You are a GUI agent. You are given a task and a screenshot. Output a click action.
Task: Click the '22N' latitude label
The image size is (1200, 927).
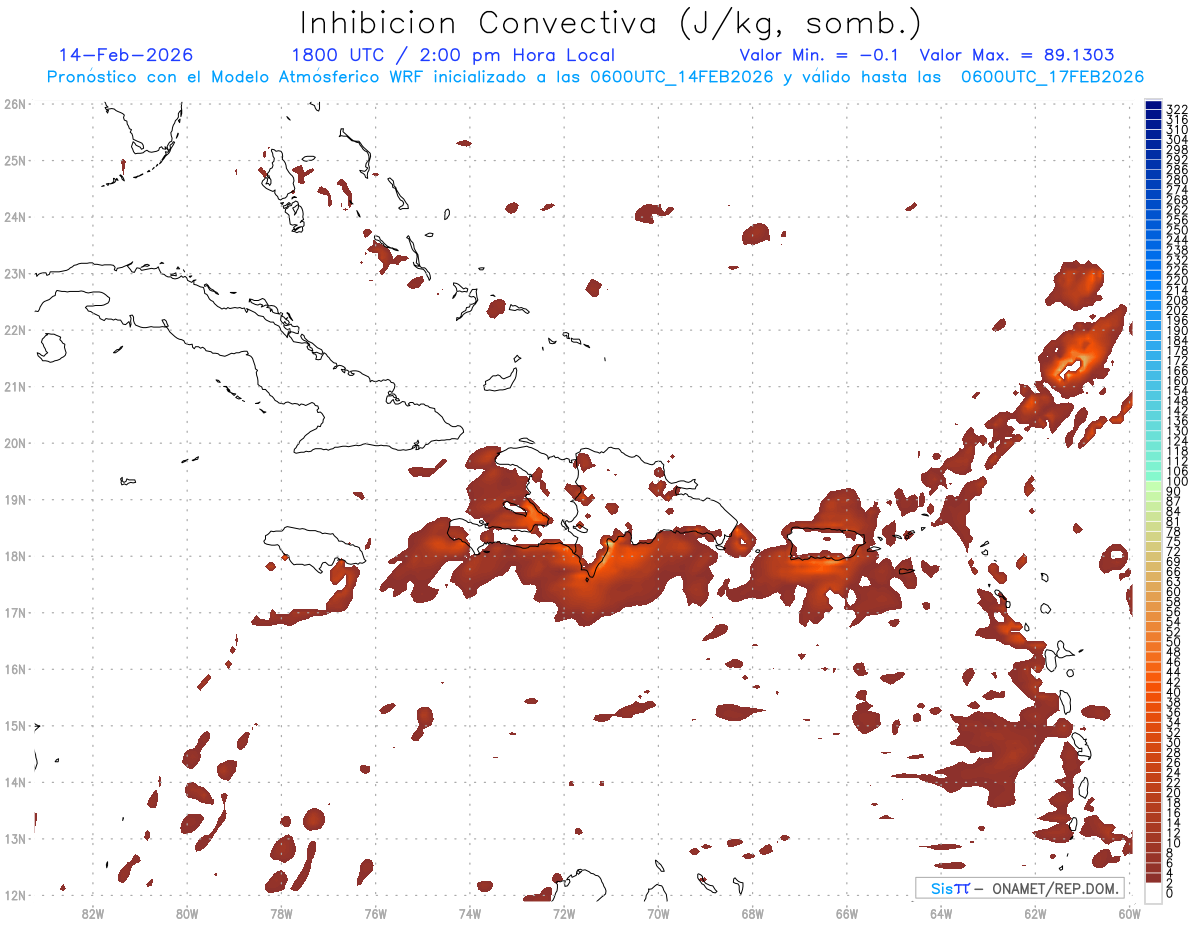[x=15, y=330]
